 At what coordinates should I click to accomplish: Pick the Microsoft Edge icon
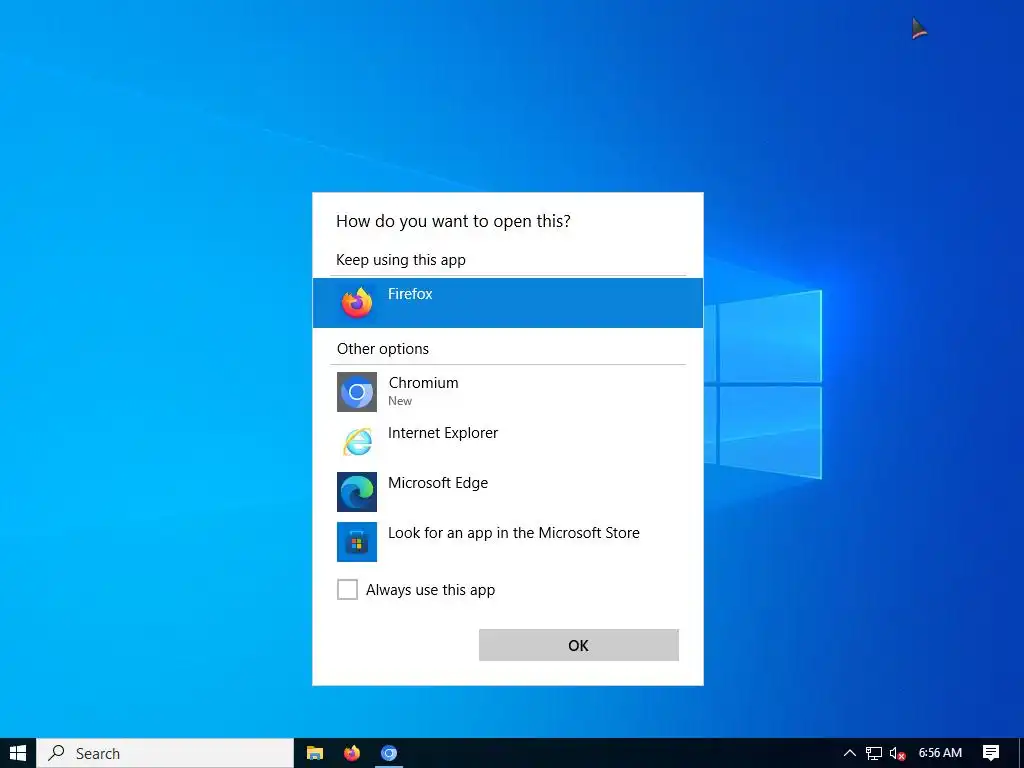click(357, 492)
